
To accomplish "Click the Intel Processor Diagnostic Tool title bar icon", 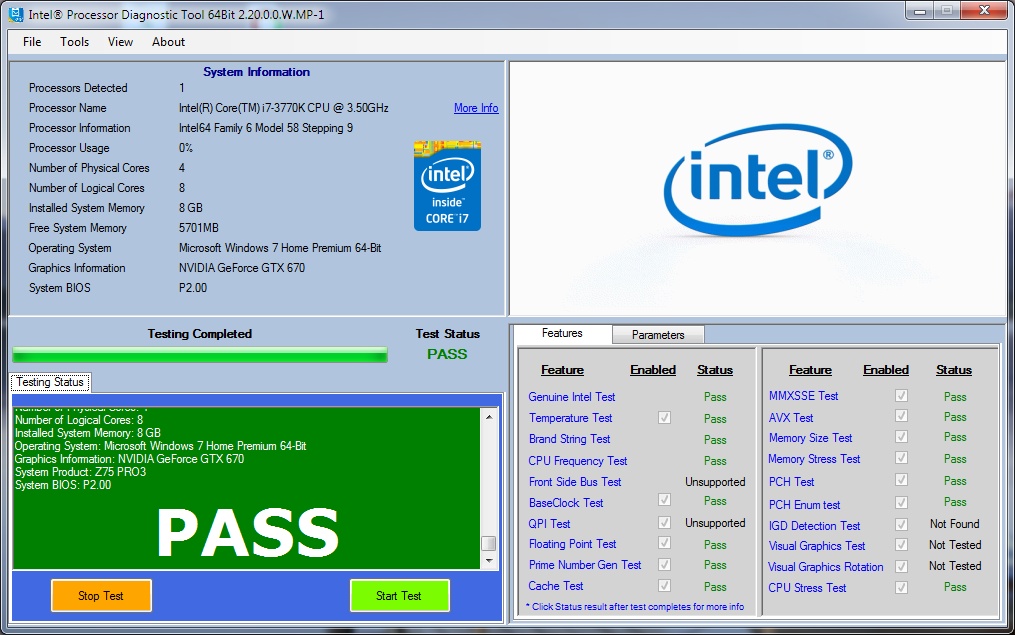I will (16, 14).
